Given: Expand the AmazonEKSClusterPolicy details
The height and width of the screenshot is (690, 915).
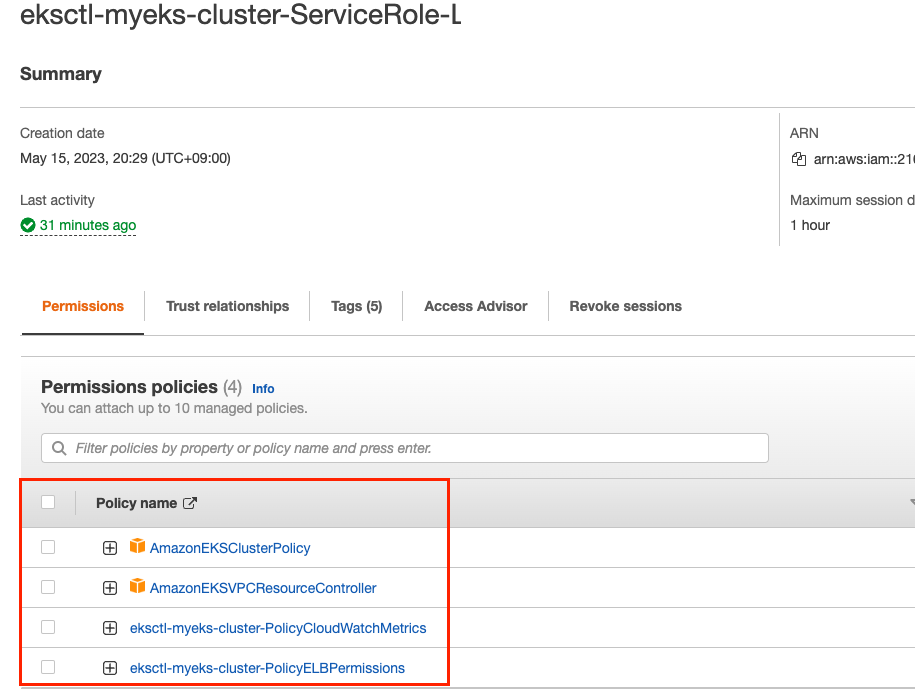Looking at the screenshot, I should click(110, 548).
